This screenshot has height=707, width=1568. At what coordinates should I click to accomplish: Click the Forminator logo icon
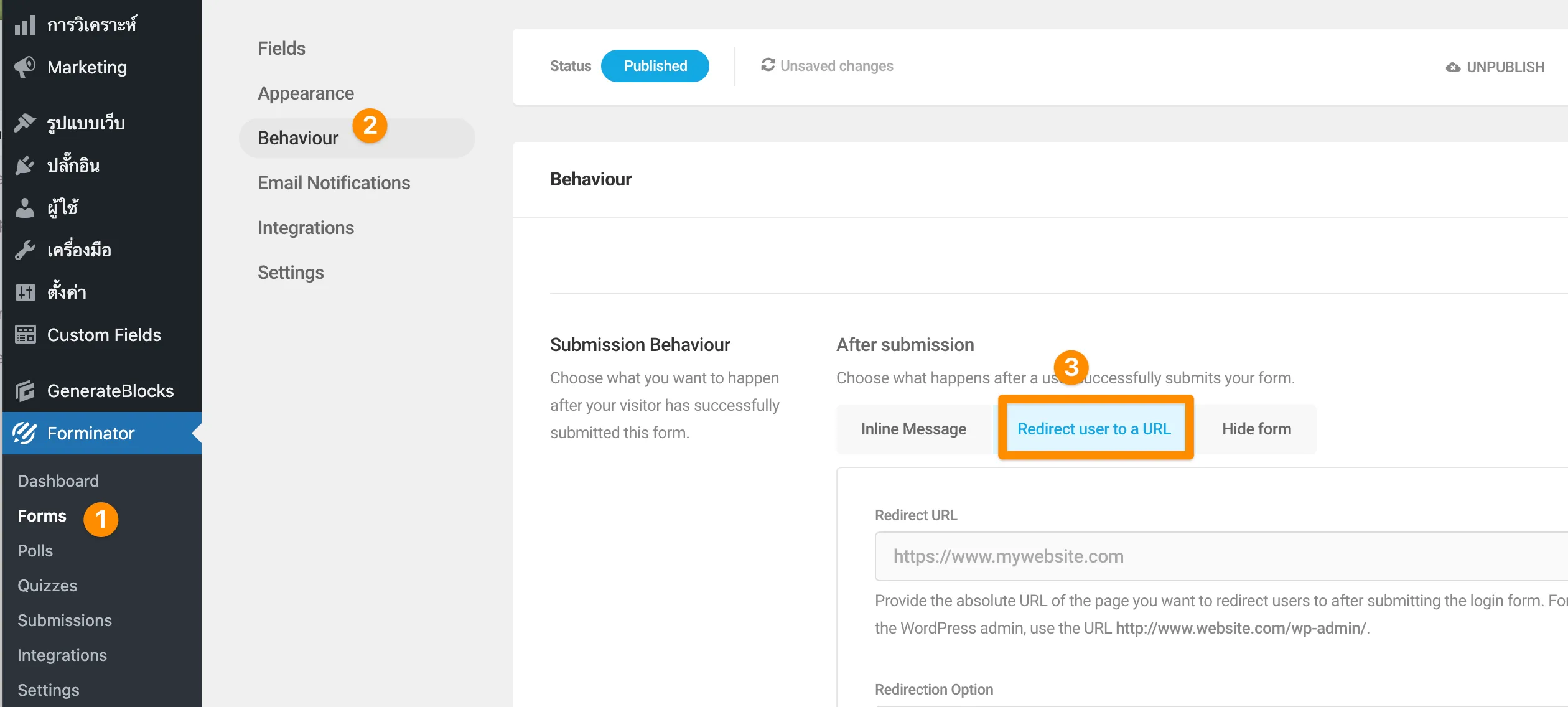tap(25, 433)
